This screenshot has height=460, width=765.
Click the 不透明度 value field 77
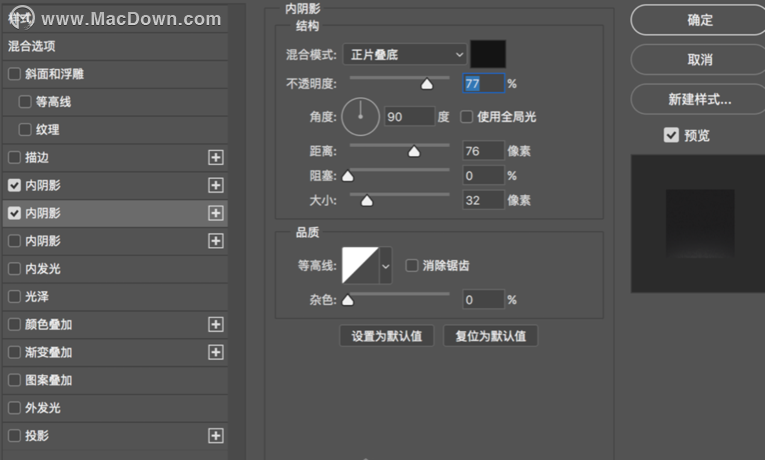tap(483, 83)
